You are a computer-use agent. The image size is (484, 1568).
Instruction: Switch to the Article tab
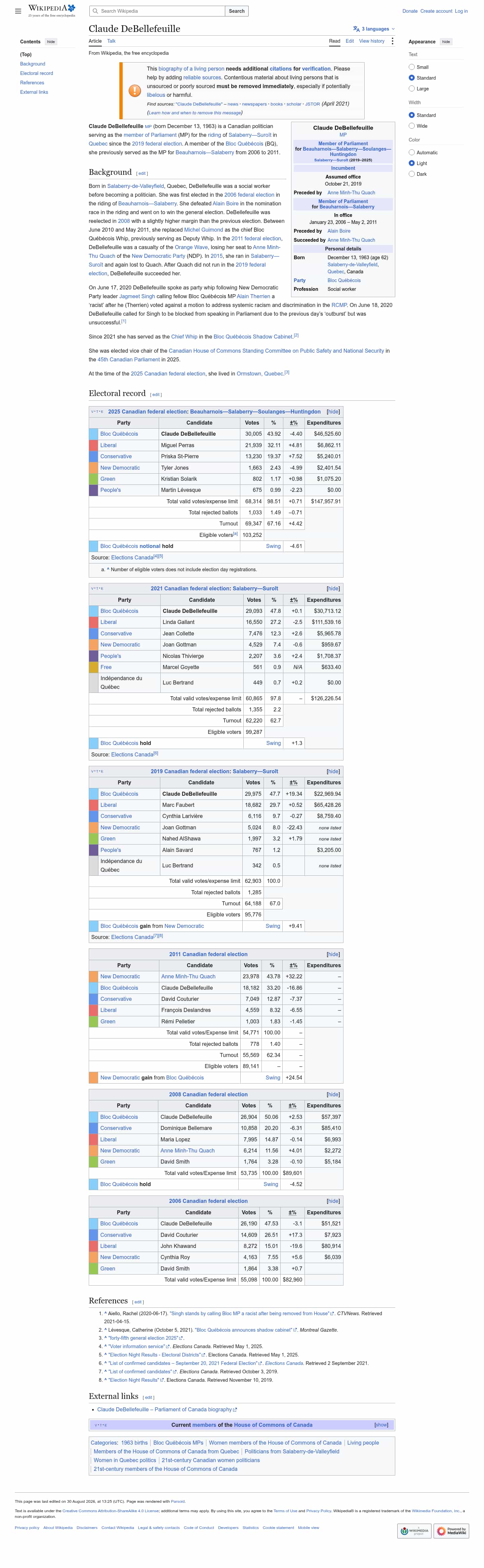(95, 41)
